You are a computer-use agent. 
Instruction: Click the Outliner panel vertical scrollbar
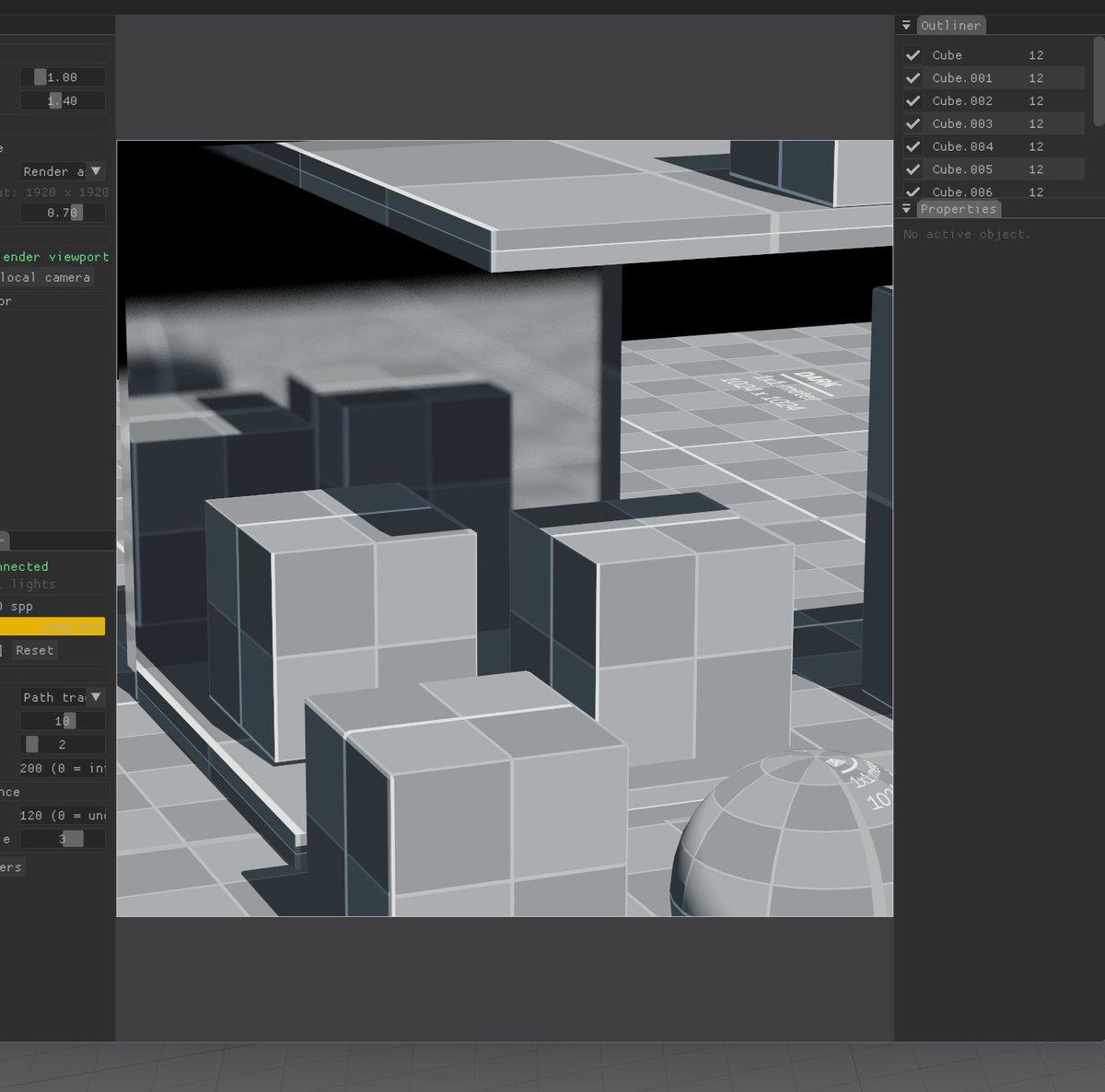pos(1099,83)
